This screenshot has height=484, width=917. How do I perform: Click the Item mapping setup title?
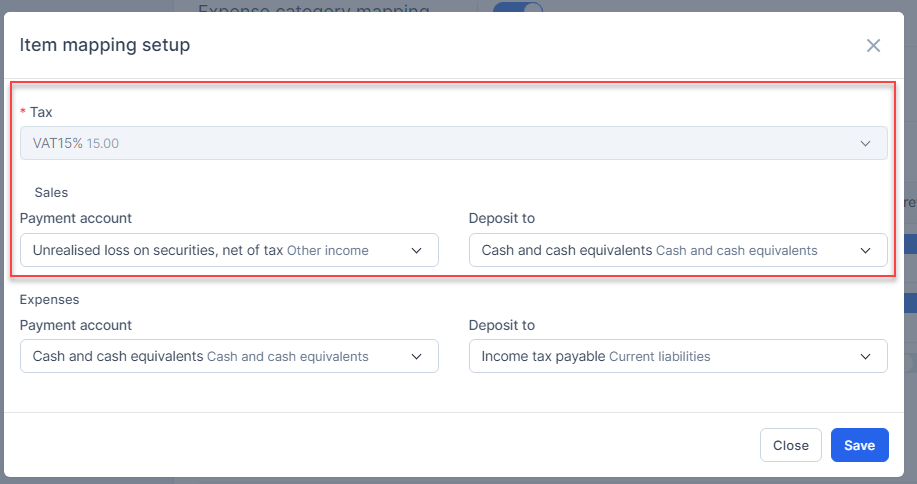[x=105, y=45]
